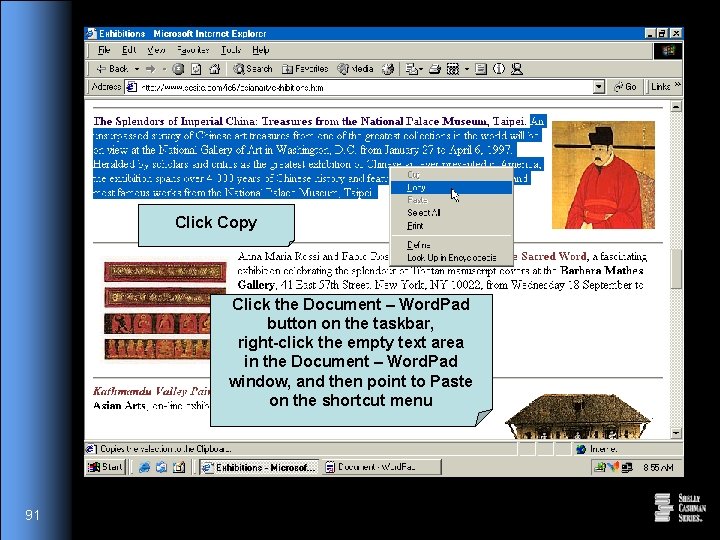Click the vertical scrollbar down arrow
The width and height of the screenshot is (720, 540).
(x=676, y=433)
